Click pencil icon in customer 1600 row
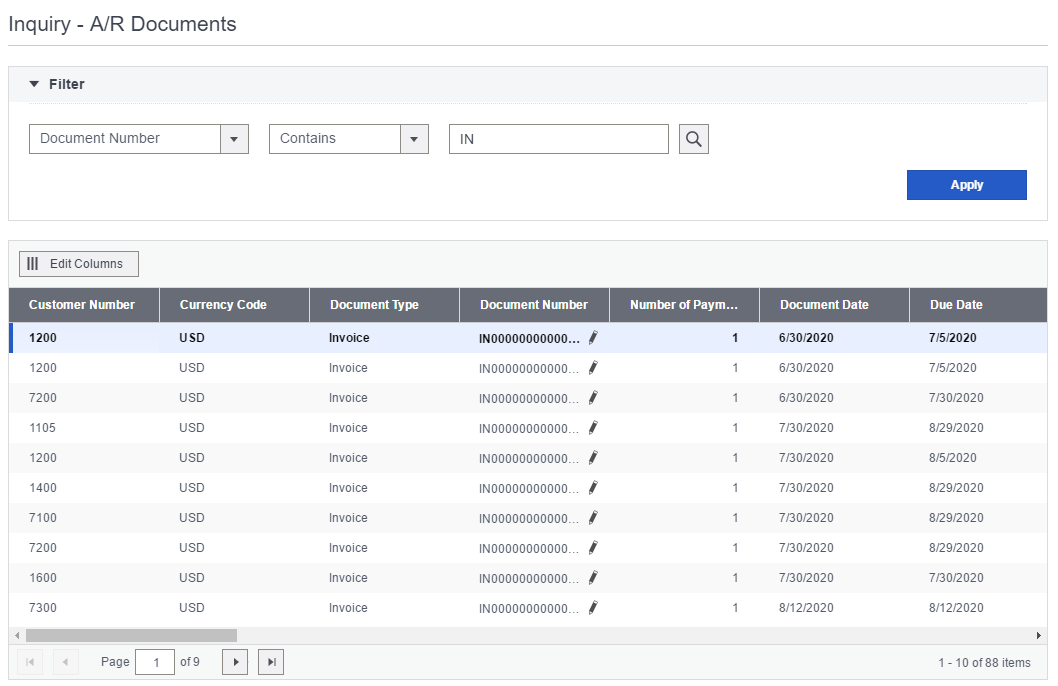Screen dimensions: 1058x686 [x=593, y=578]
